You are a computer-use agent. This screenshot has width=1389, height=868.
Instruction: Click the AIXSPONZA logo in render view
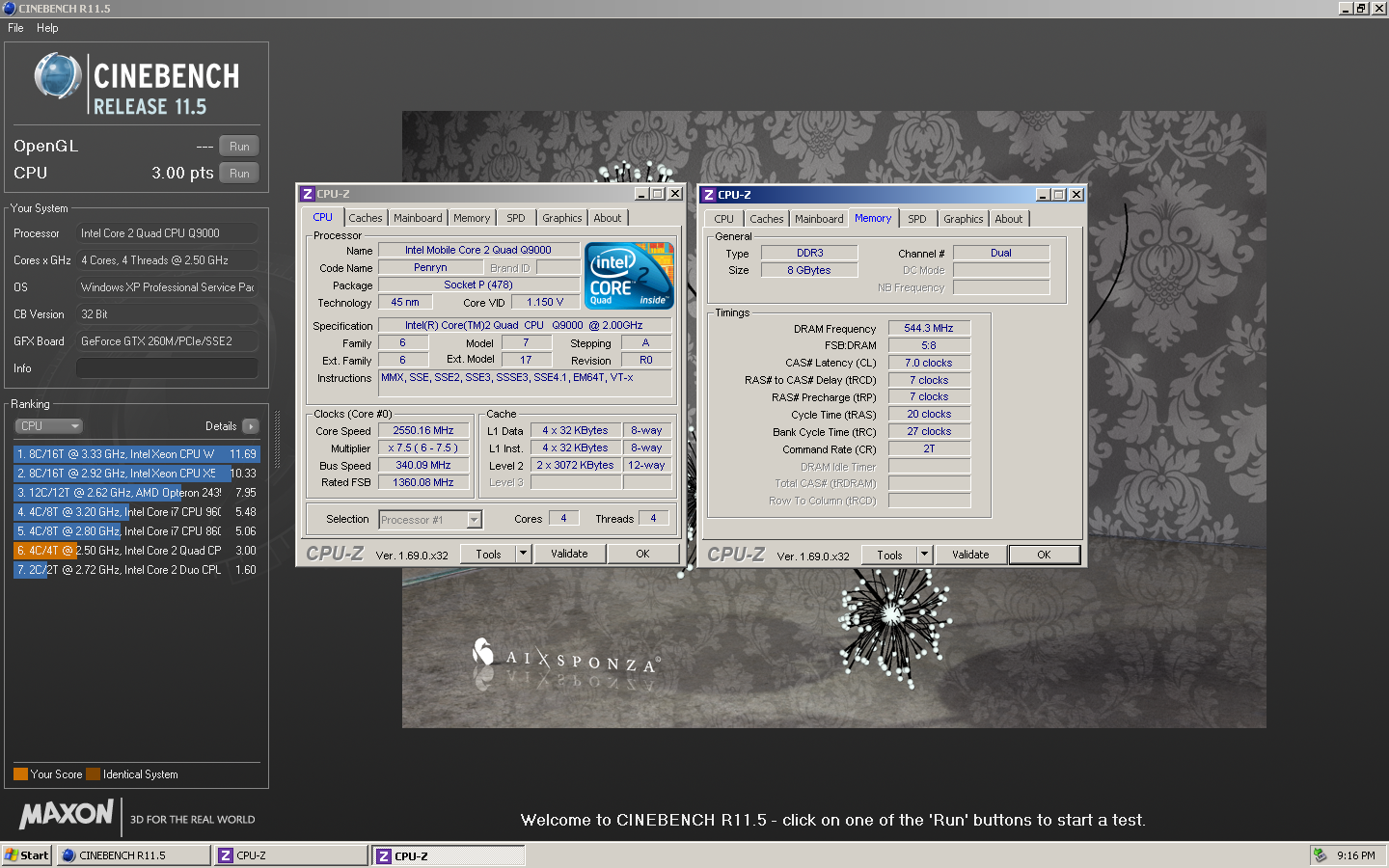(x=566, y=658)
